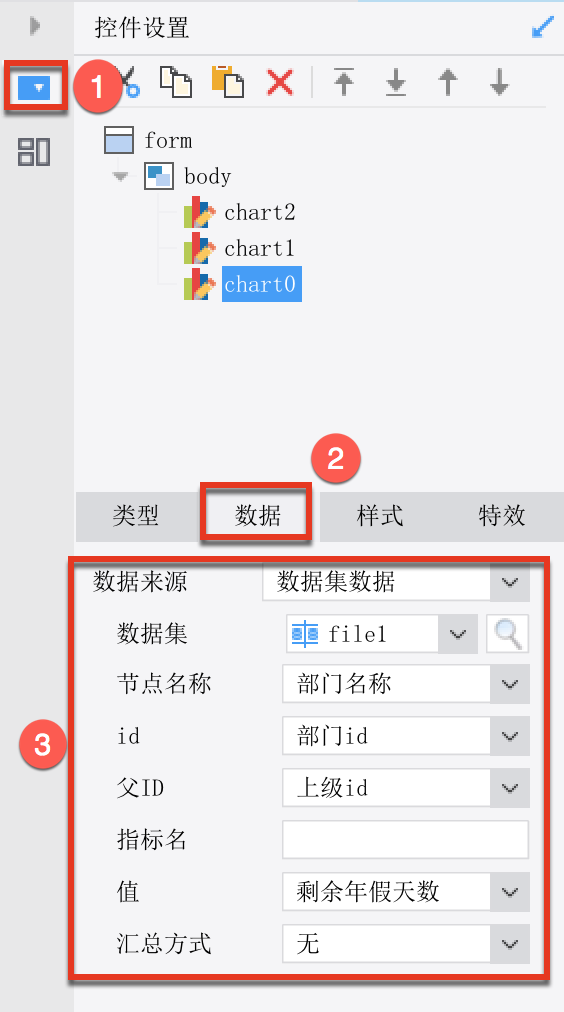Open the widget library layout icon in sidebar

pyautogui.click(x=34, y=152)
